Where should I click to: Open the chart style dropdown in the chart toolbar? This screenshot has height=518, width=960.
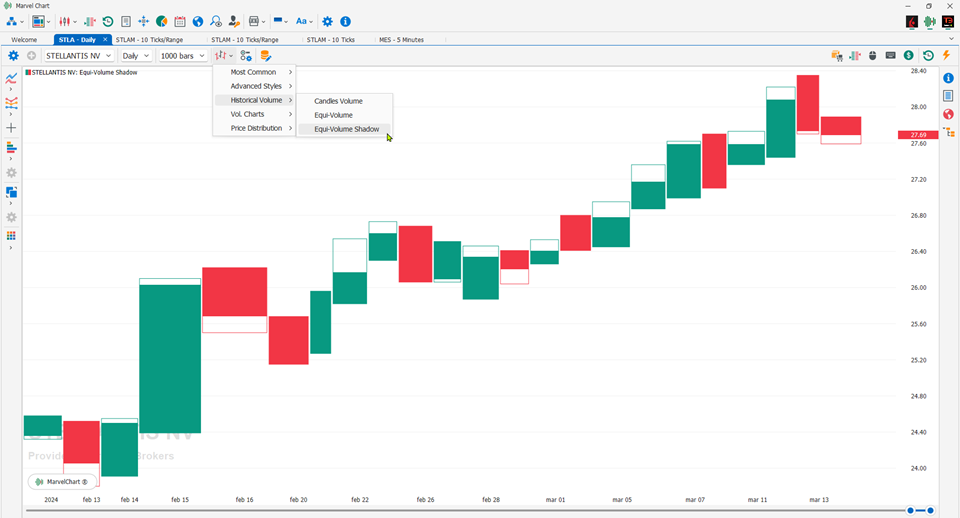223,56
